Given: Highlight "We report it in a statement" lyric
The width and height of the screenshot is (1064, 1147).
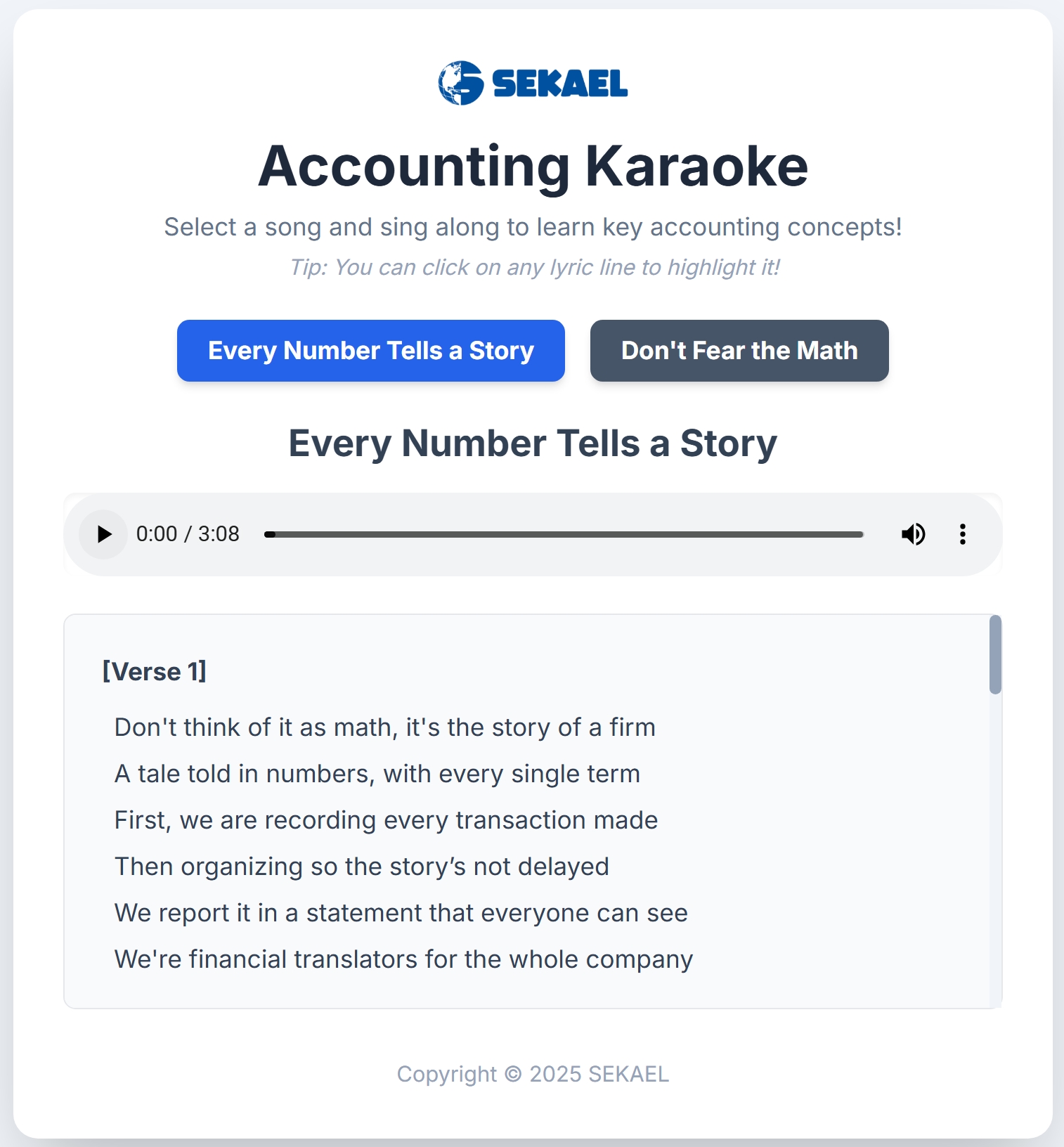Looking at the screenshot, I should click(x=401, y=913).
